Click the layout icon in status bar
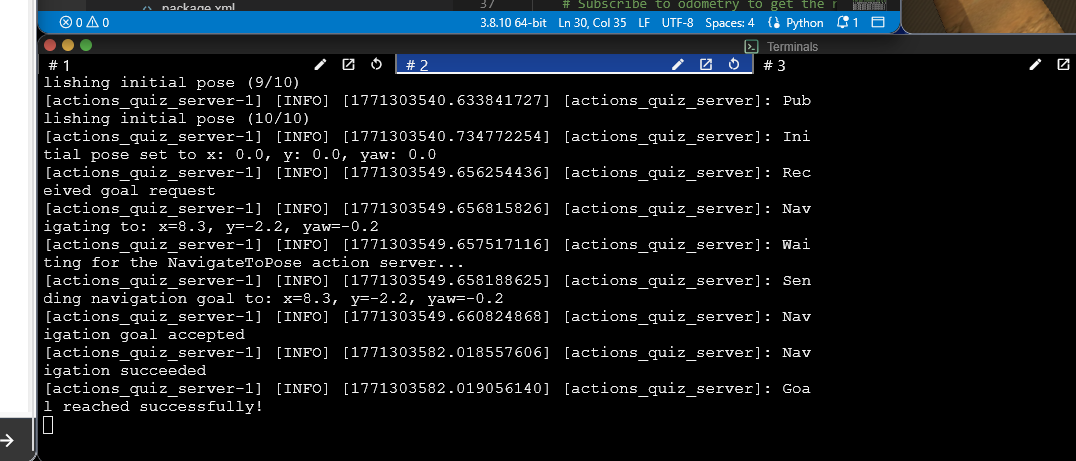1076x461 pixels. click(878, 22)
